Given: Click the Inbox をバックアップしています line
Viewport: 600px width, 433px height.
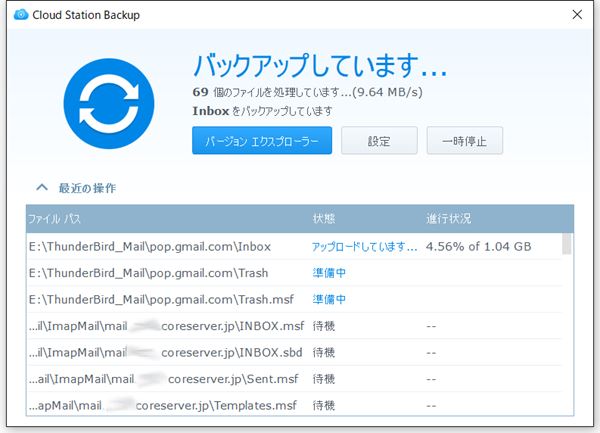Looking at the screenshot, I should pyautogui.click(x=262, y=111).
